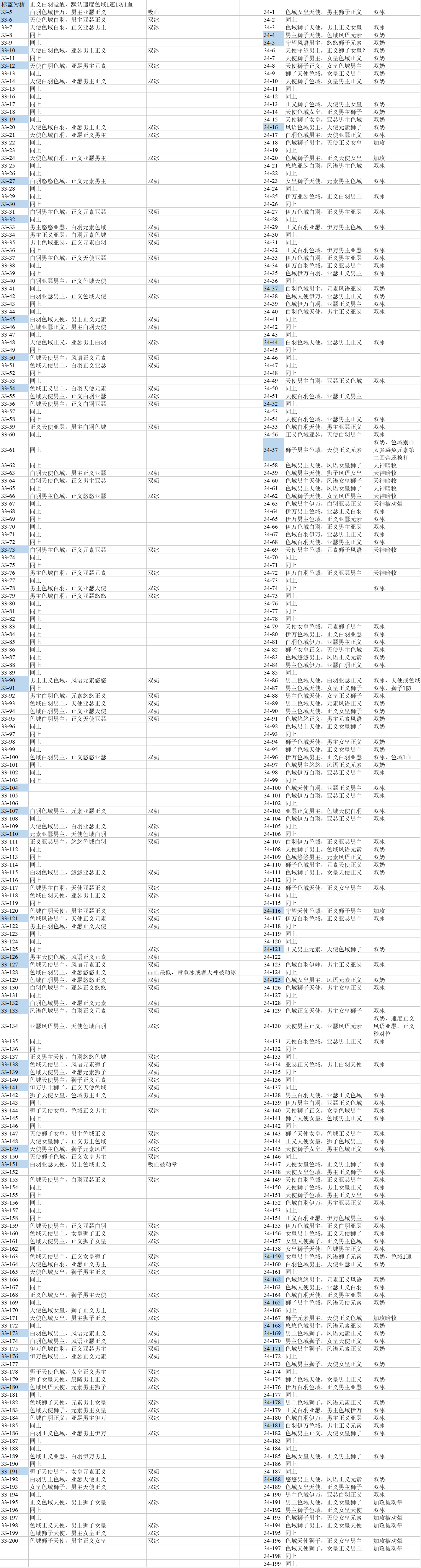The image size is (421, 1568).
Task: Select the highlighted label 33-19
Action: [14, 119]
